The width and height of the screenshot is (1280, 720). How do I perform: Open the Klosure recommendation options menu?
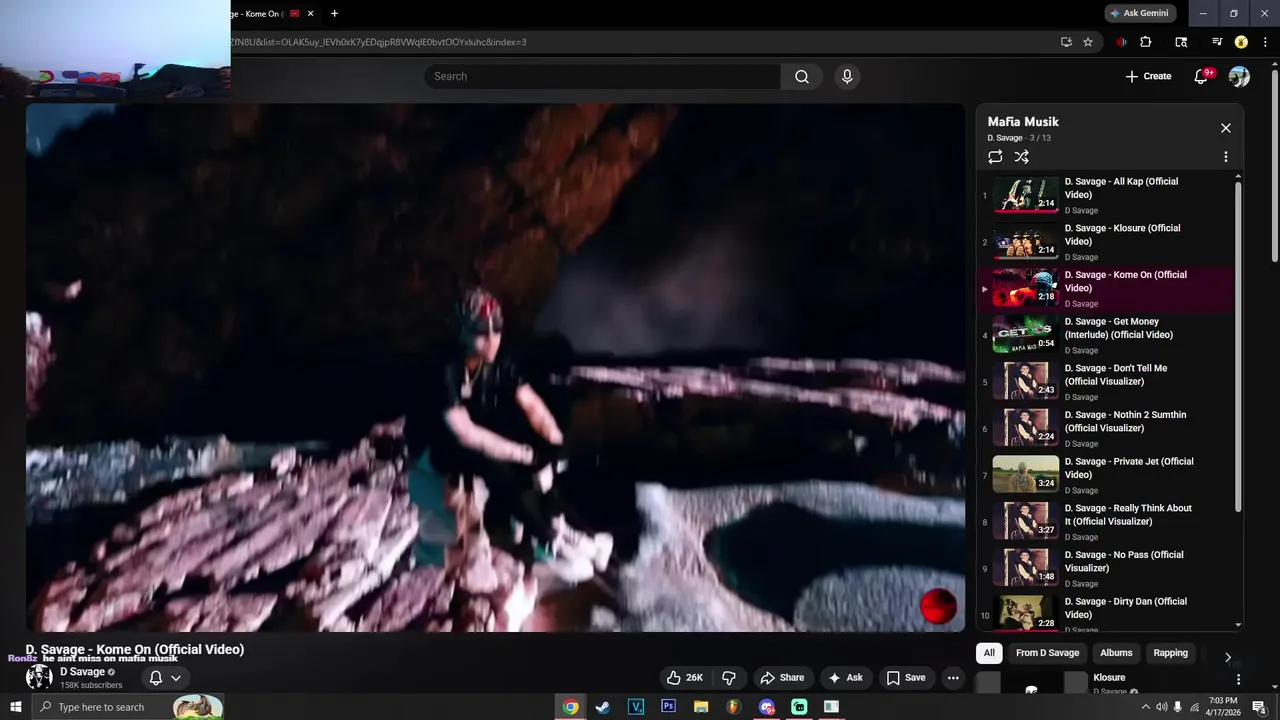pos(1238,680)
